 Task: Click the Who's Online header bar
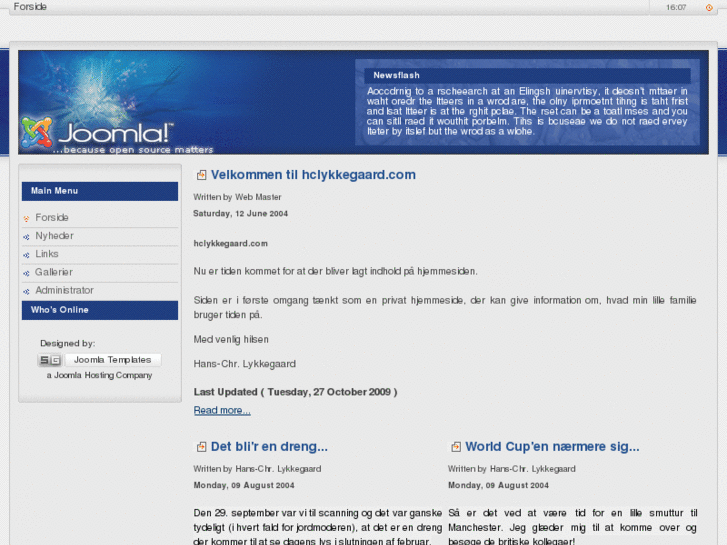tap(100, 310)
